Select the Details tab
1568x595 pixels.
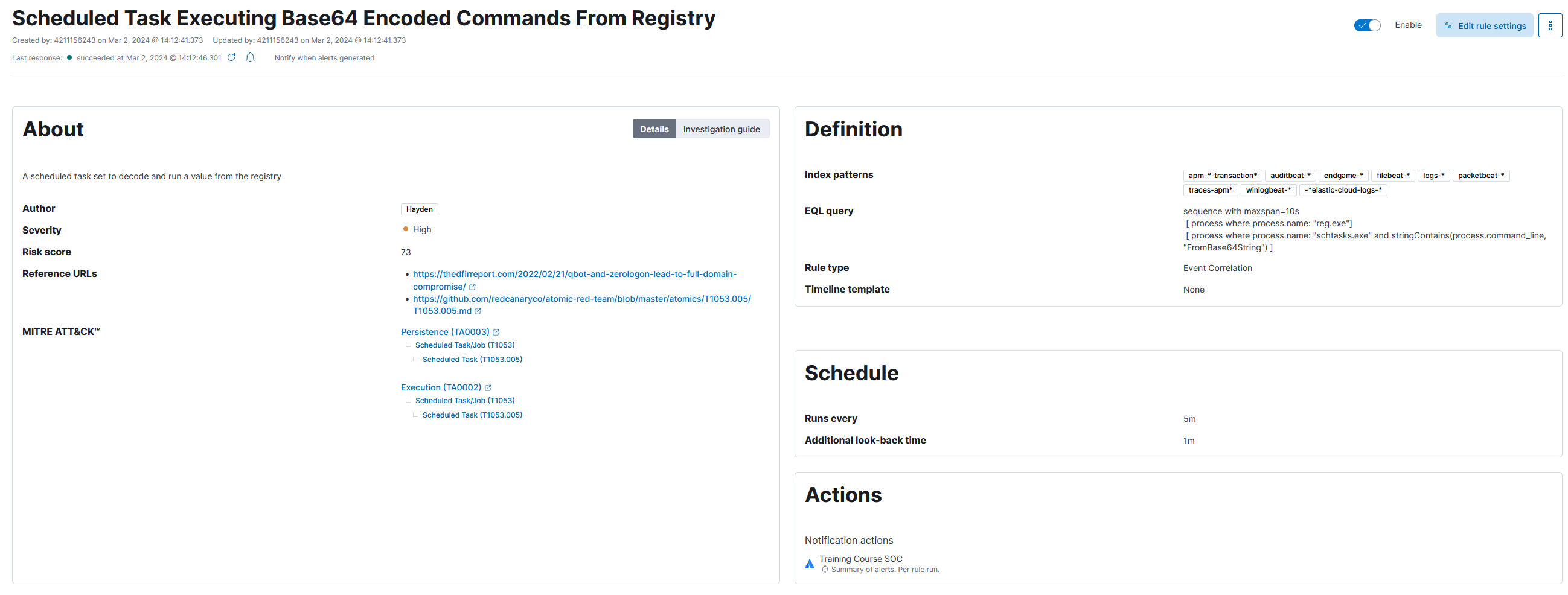coord(654,129)
